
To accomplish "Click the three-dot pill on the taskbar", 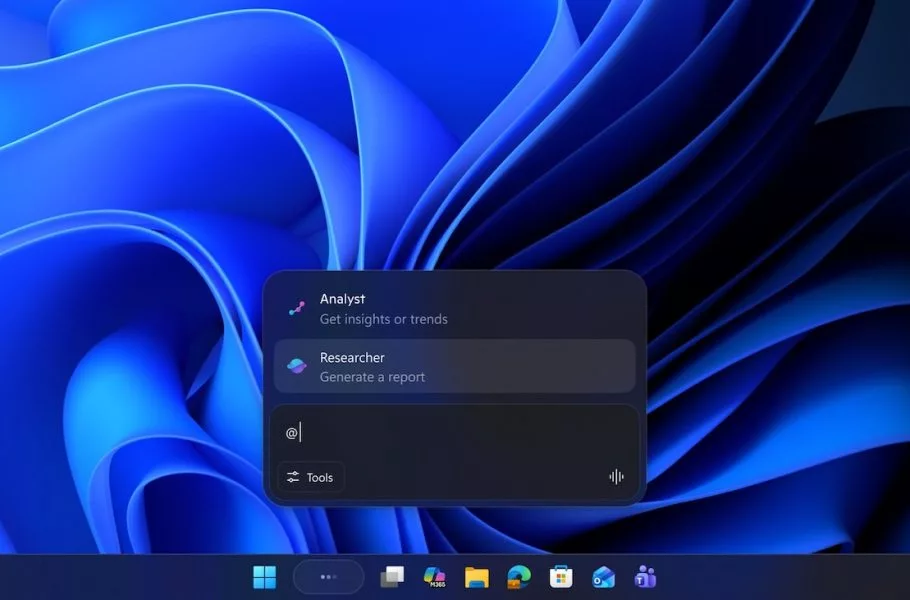I will click(328, 577).
